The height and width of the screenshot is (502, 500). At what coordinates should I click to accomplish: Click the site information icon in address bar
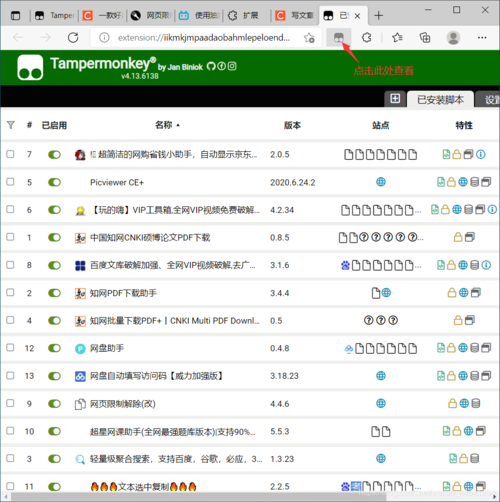pyautogui.click(x=104, y=38)
